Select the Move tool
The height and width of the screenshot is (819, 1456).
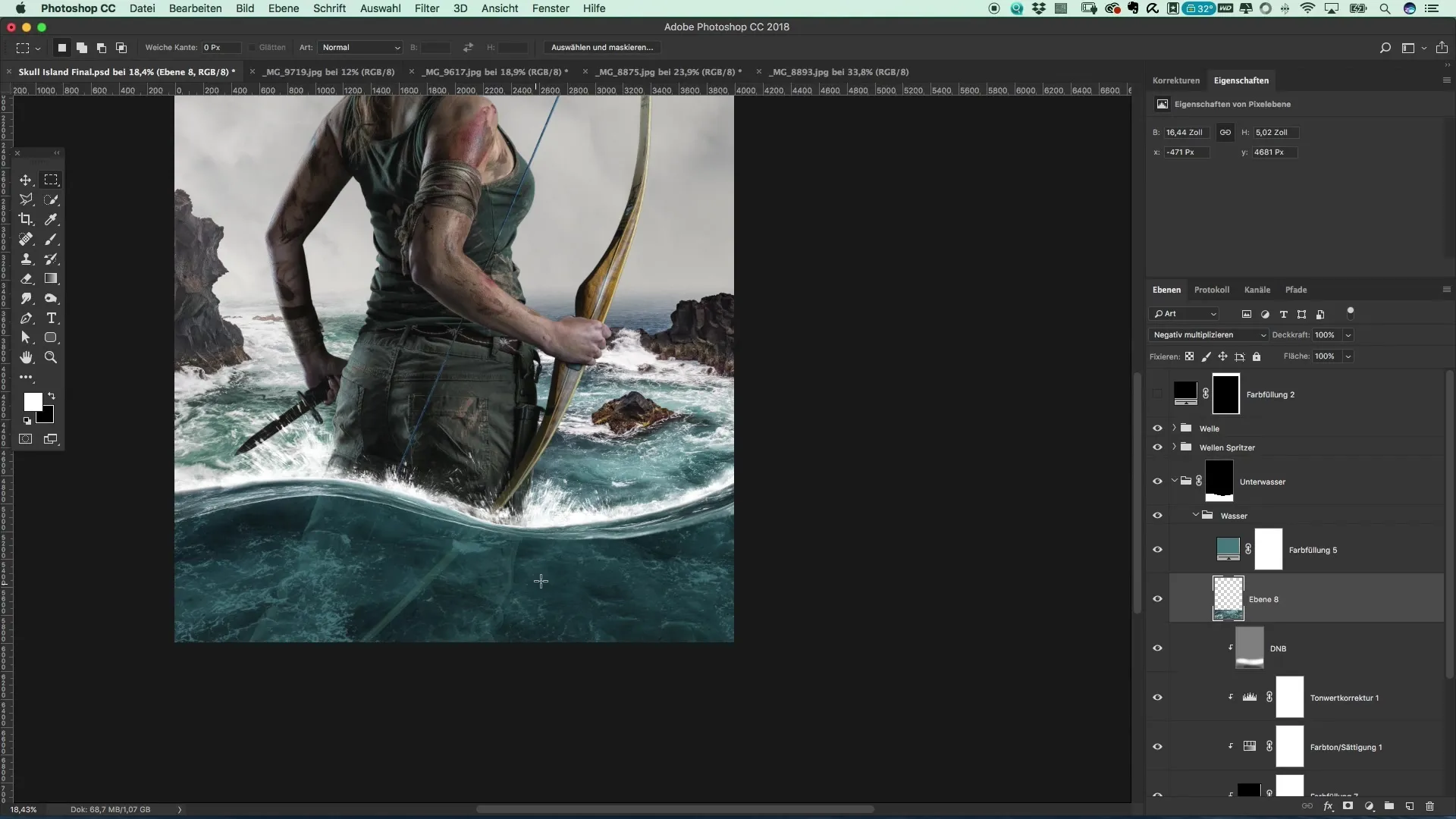coord(26,180)
